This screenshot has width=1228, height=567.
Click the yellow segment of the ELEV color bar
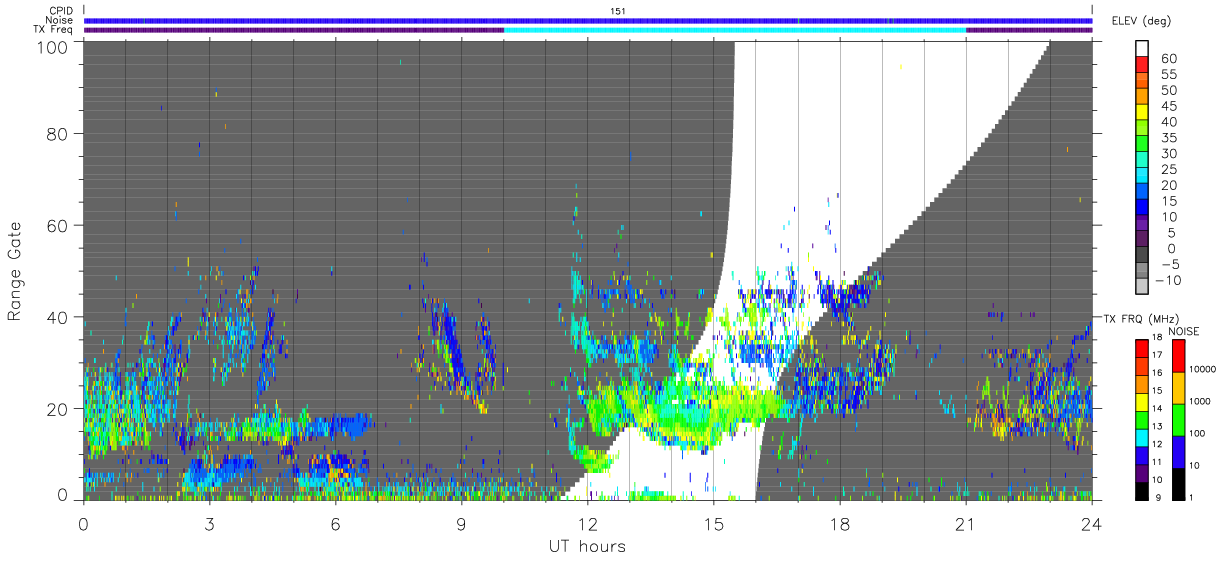pos(1142,112)
